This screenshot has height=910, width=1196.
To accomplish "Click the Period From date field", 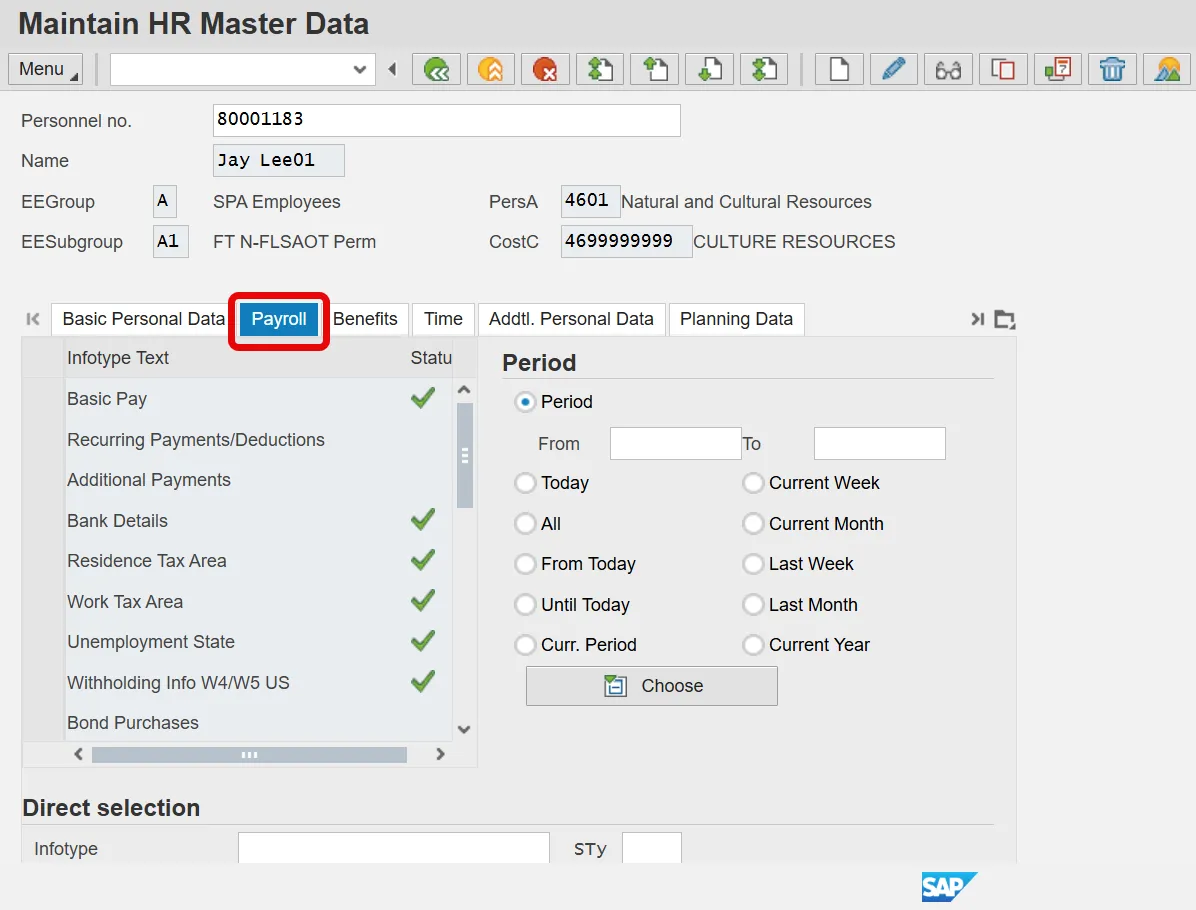I will click(675, 444).
